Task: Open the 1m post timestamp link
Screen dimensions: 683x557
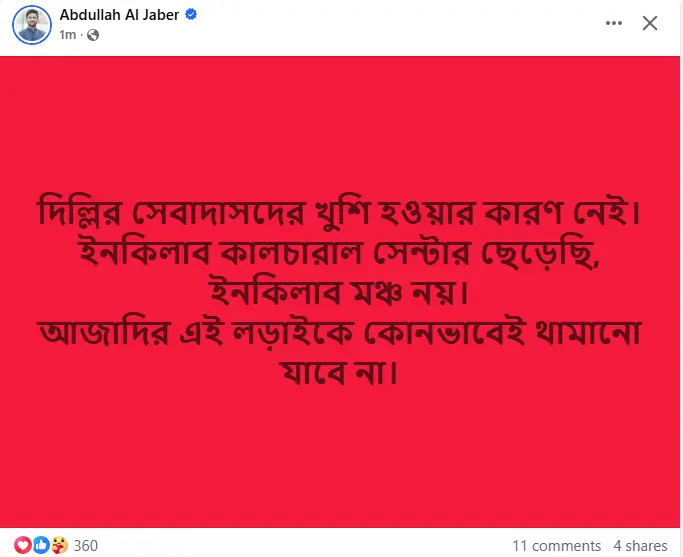Action: pyautogui.click(x=68, y=34)
